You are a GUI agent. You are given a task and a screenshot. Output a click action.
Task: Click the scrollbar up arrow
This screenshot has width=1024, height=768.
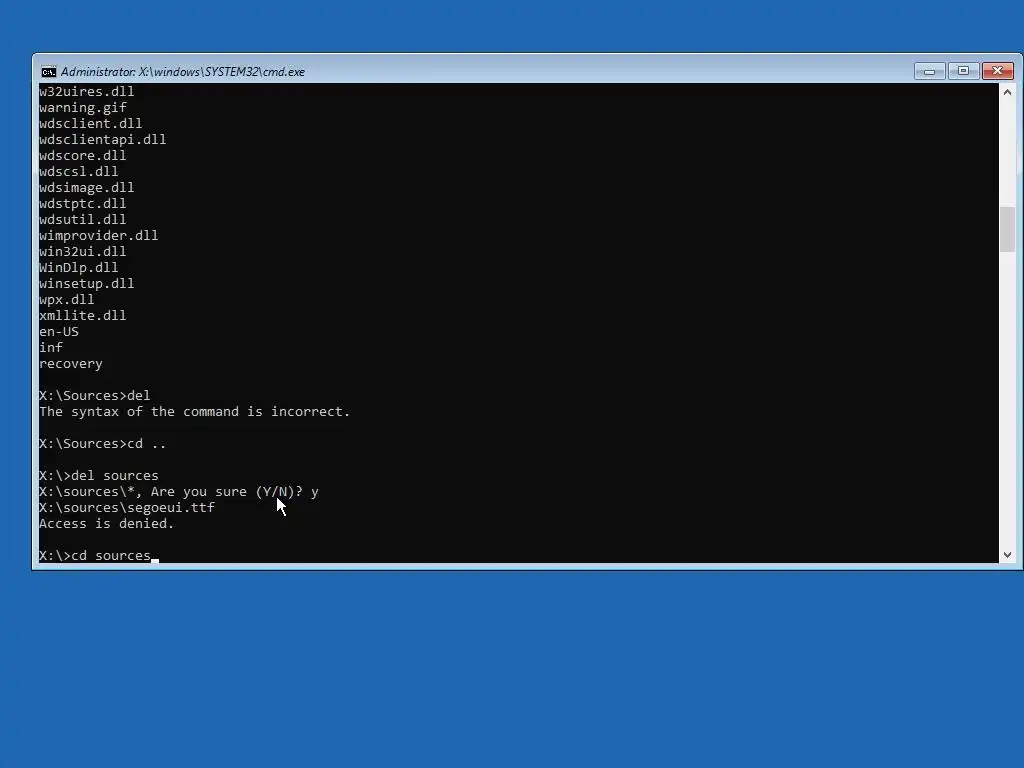coord(1007,92)
